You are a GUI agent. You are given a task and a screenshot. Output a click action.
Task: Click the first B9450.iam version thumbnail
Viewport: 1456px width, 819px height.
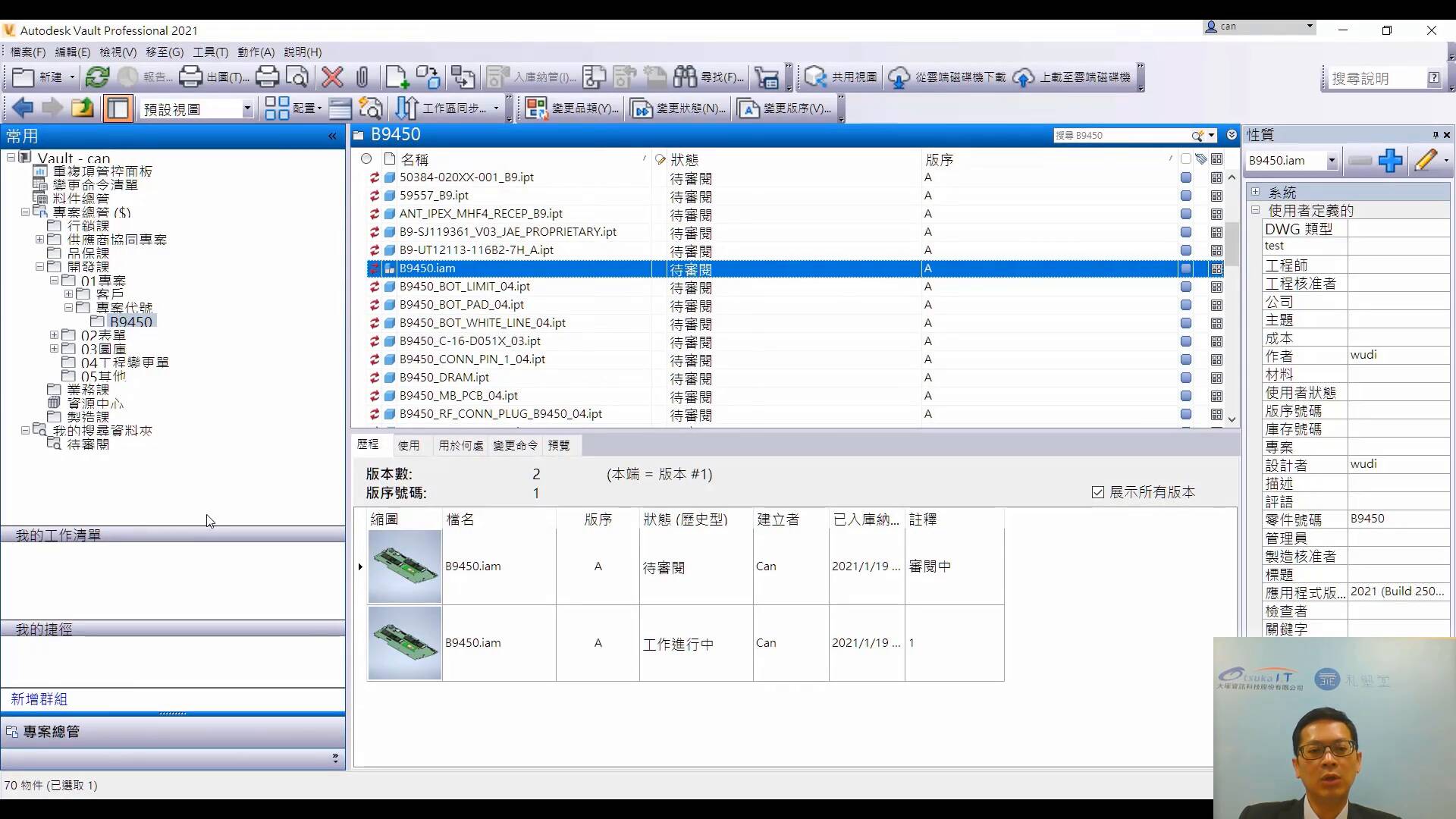pos(404,566)
